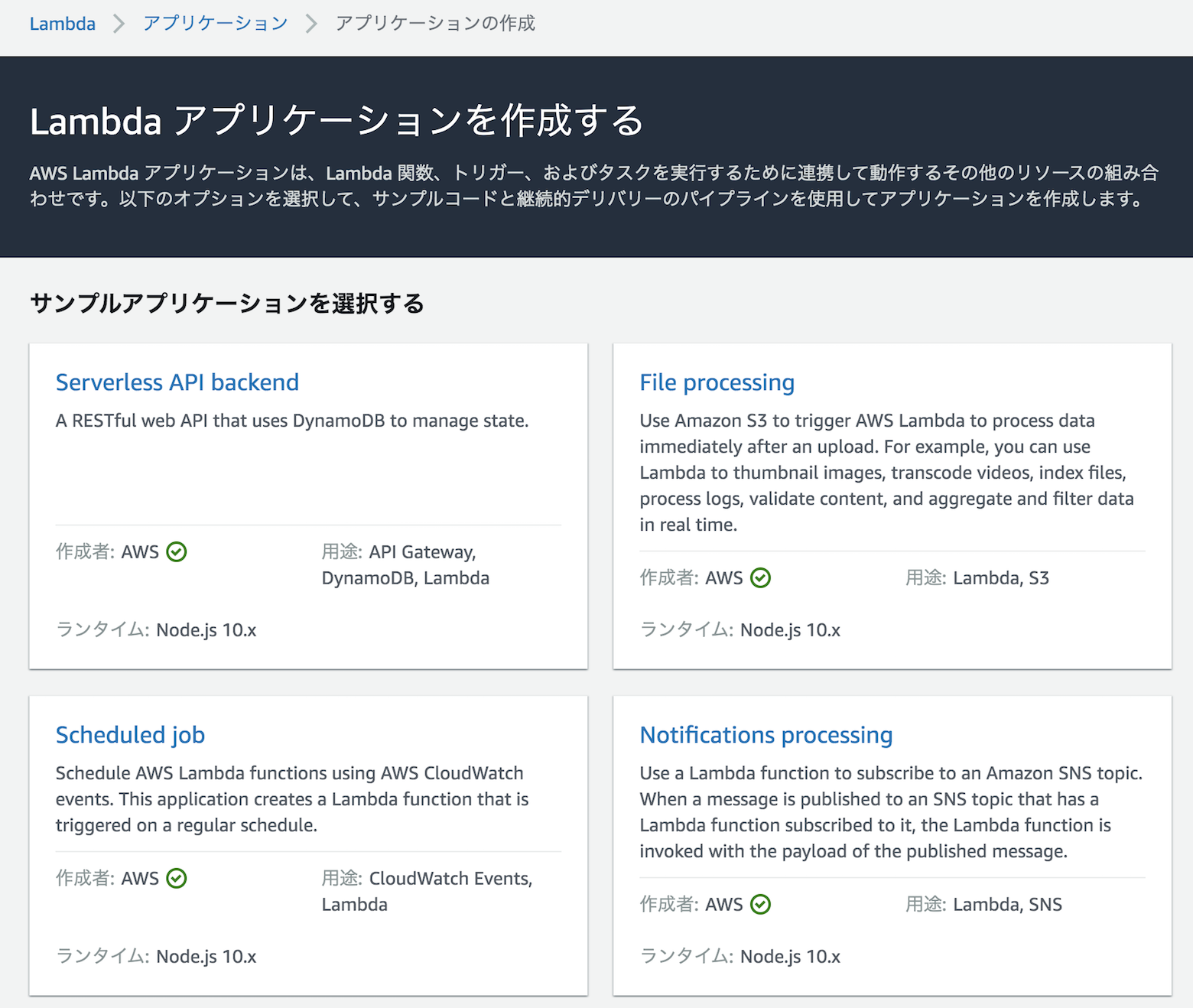Click runtime Node.js 10.x in File processing card
The height and width of the screenshot is (1008, 1193).
click(791, 629)
